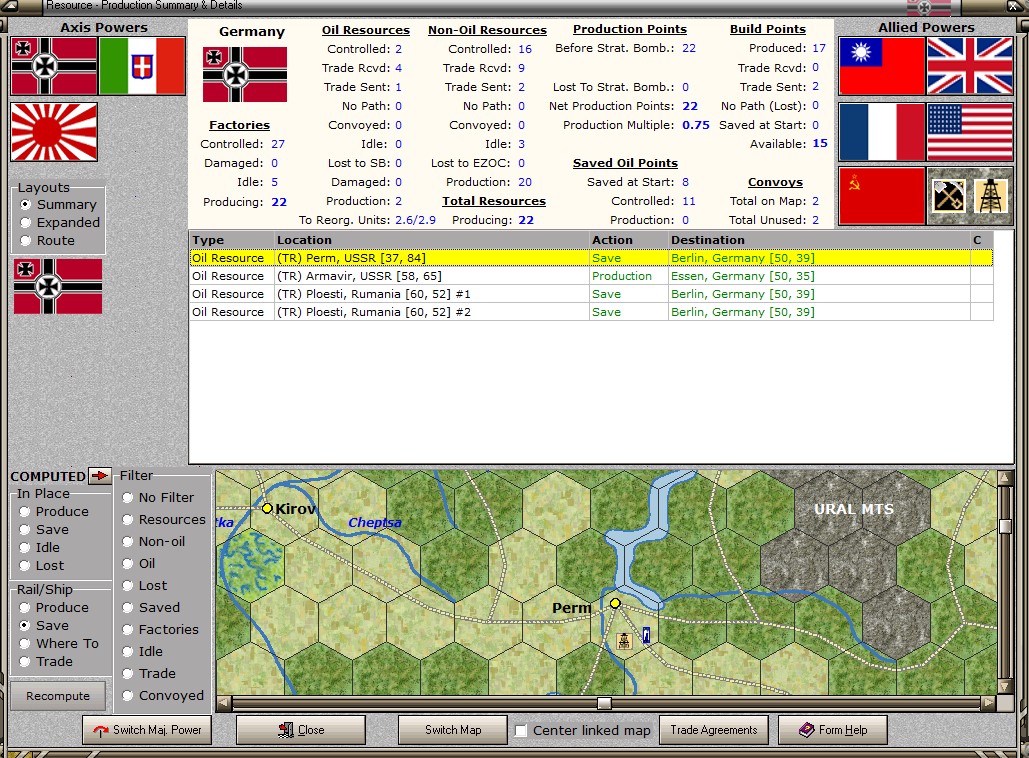Select Rail/Ship Where To option
1029x758 pixels.
point(59,644)
